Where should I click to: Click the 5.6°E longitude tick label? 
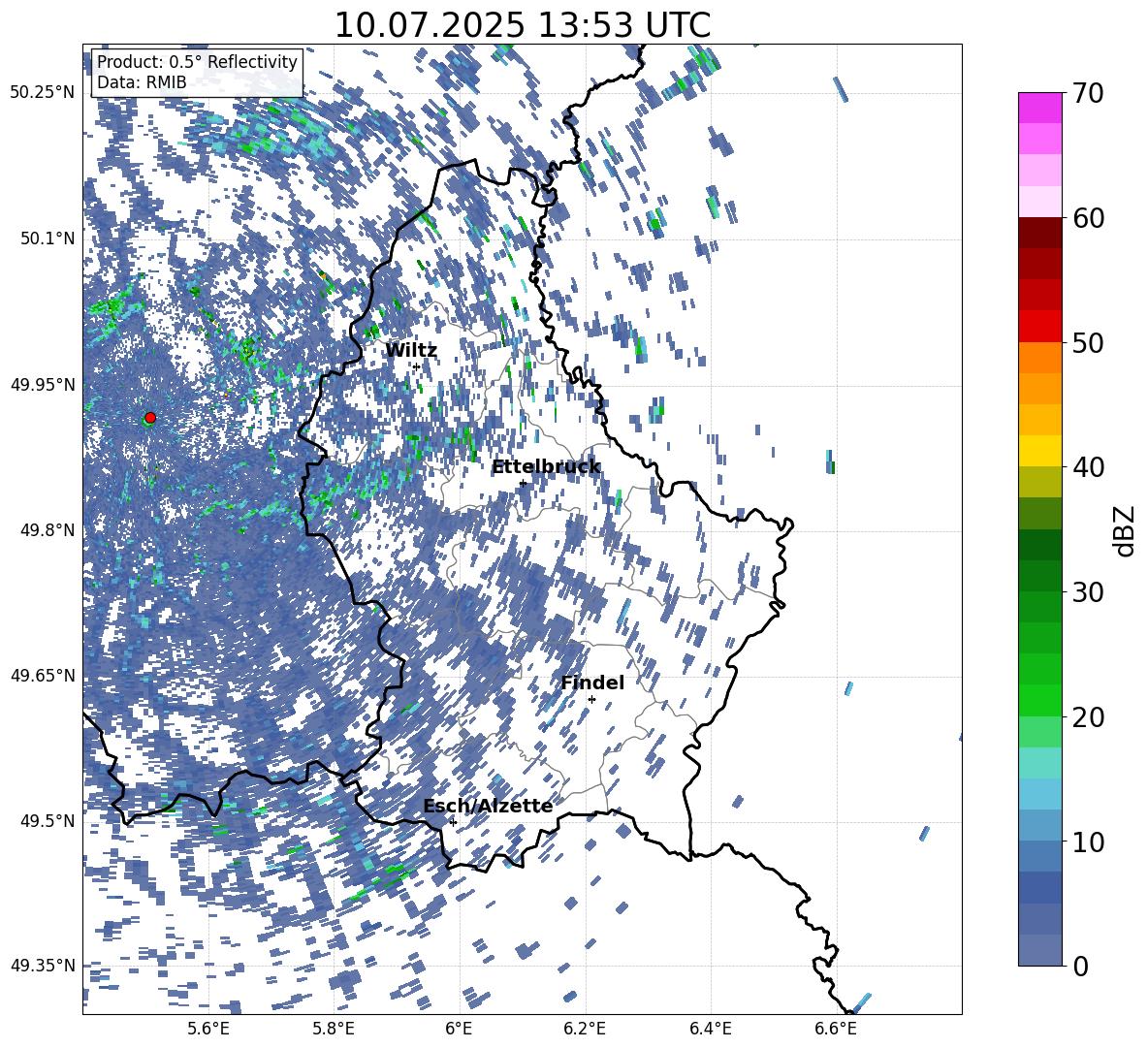pyautogui.click(x=208, y=1030)
